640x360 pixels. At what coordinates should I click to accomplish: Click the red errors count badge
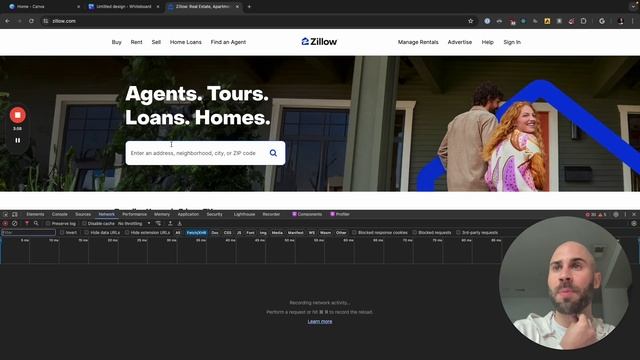(590, 214)
